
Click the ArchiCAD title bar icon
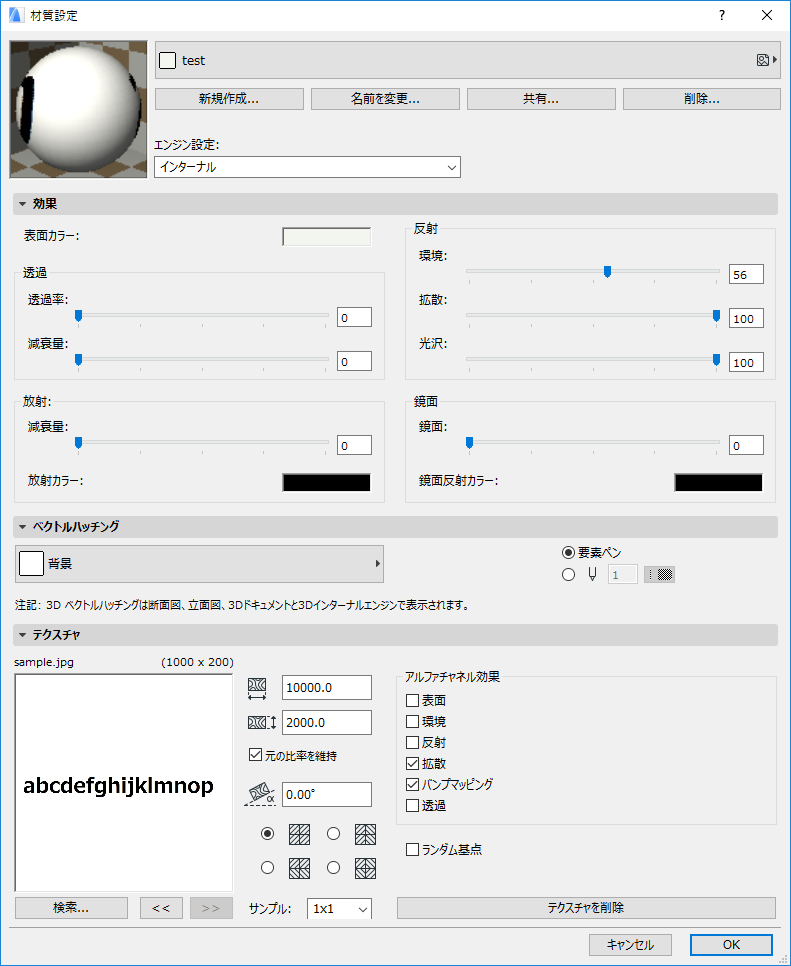pyautogui.click(x=16, y=15)
